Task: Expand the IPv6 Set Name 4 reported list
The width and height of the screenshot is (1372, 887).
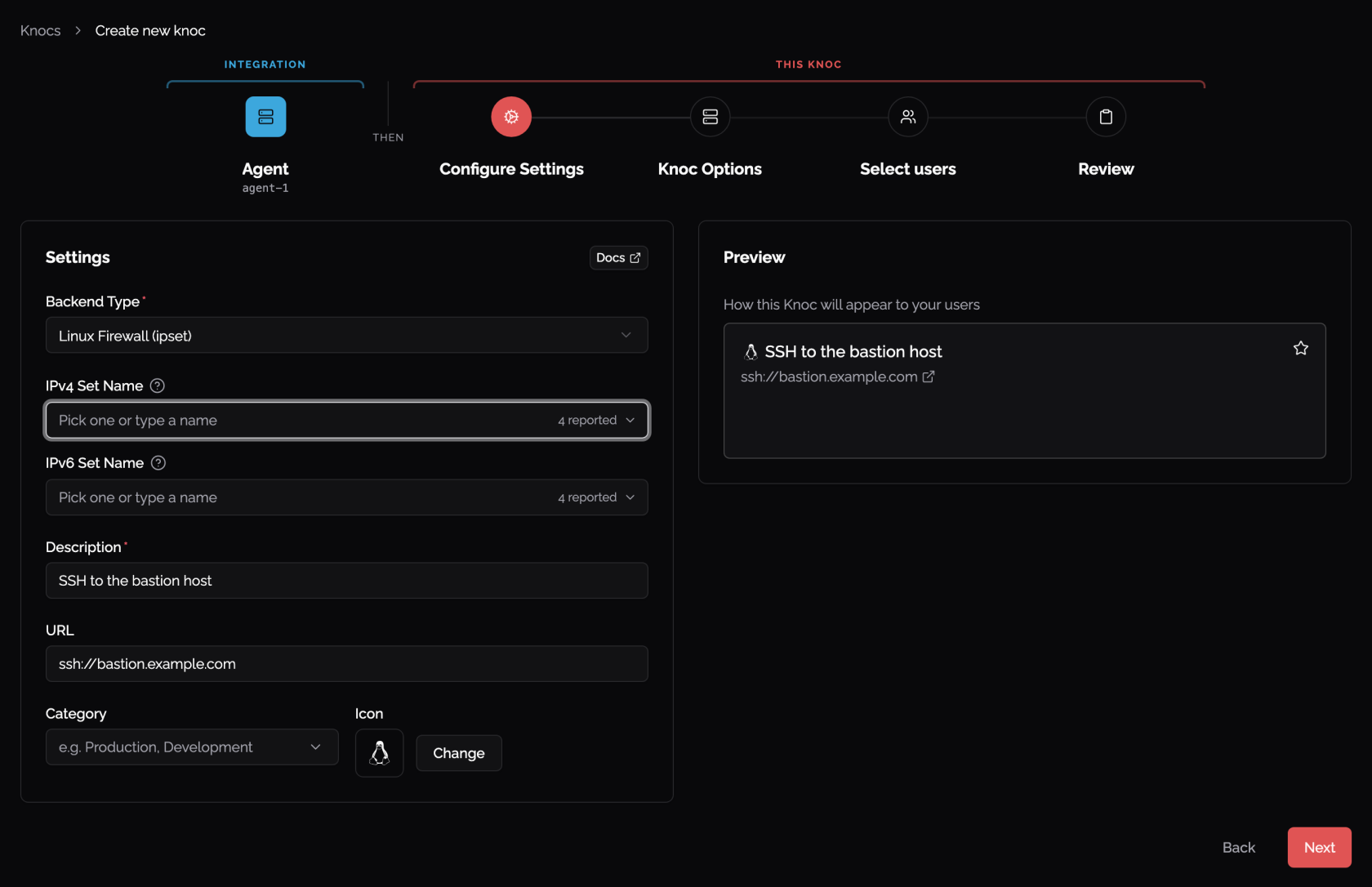Action: 596,497
